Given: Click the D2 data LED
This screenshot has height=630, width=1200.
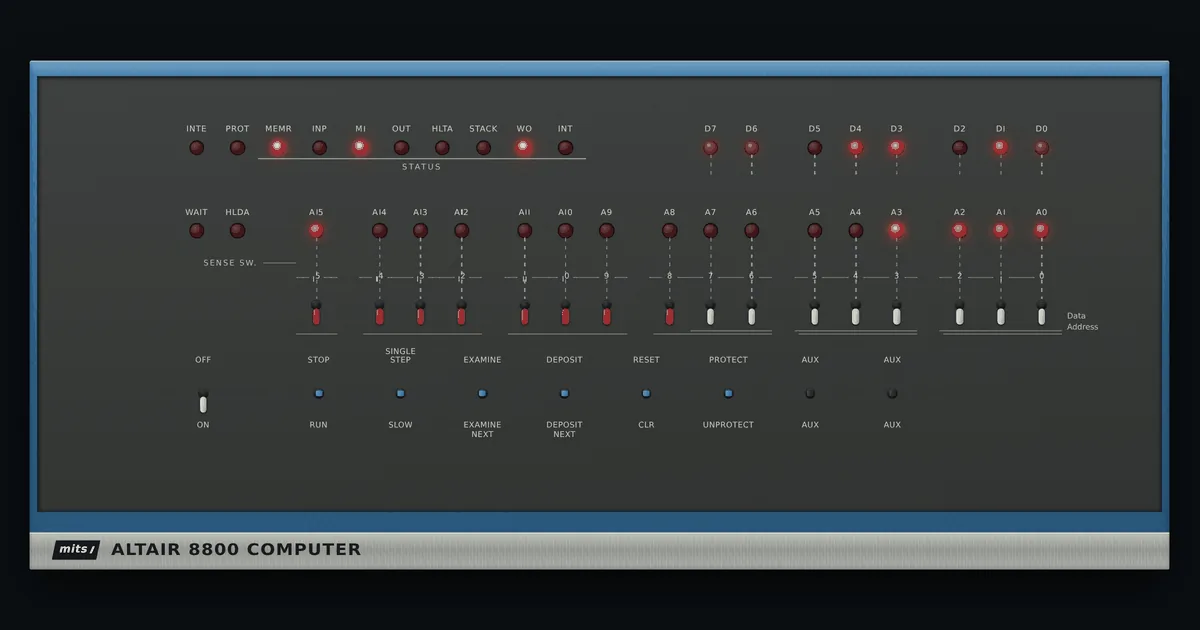Looking at the screenshot, I should tap(959, 147).
